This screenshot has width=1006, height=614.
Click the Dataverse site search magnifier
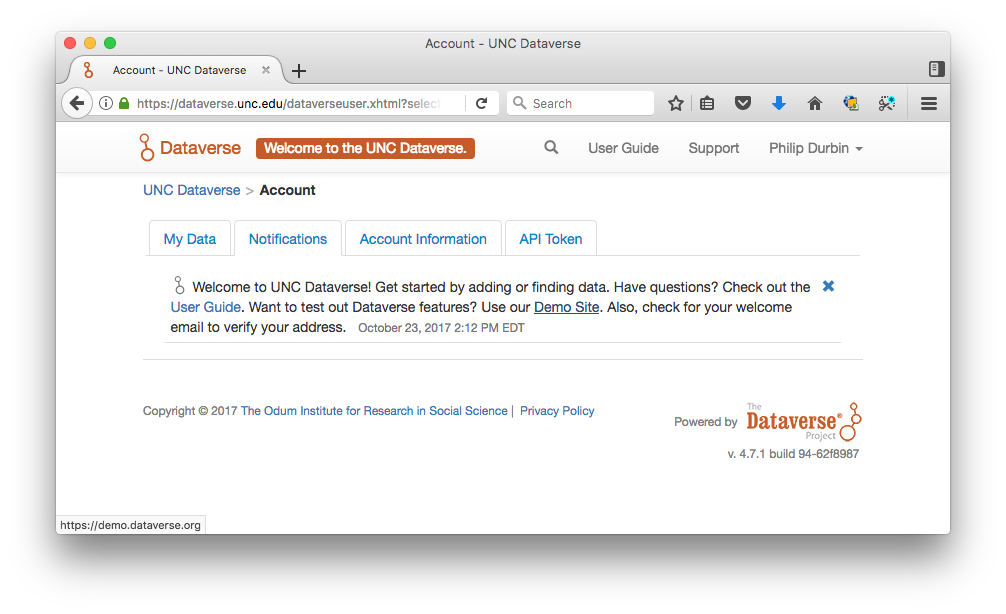click(551, 148)
